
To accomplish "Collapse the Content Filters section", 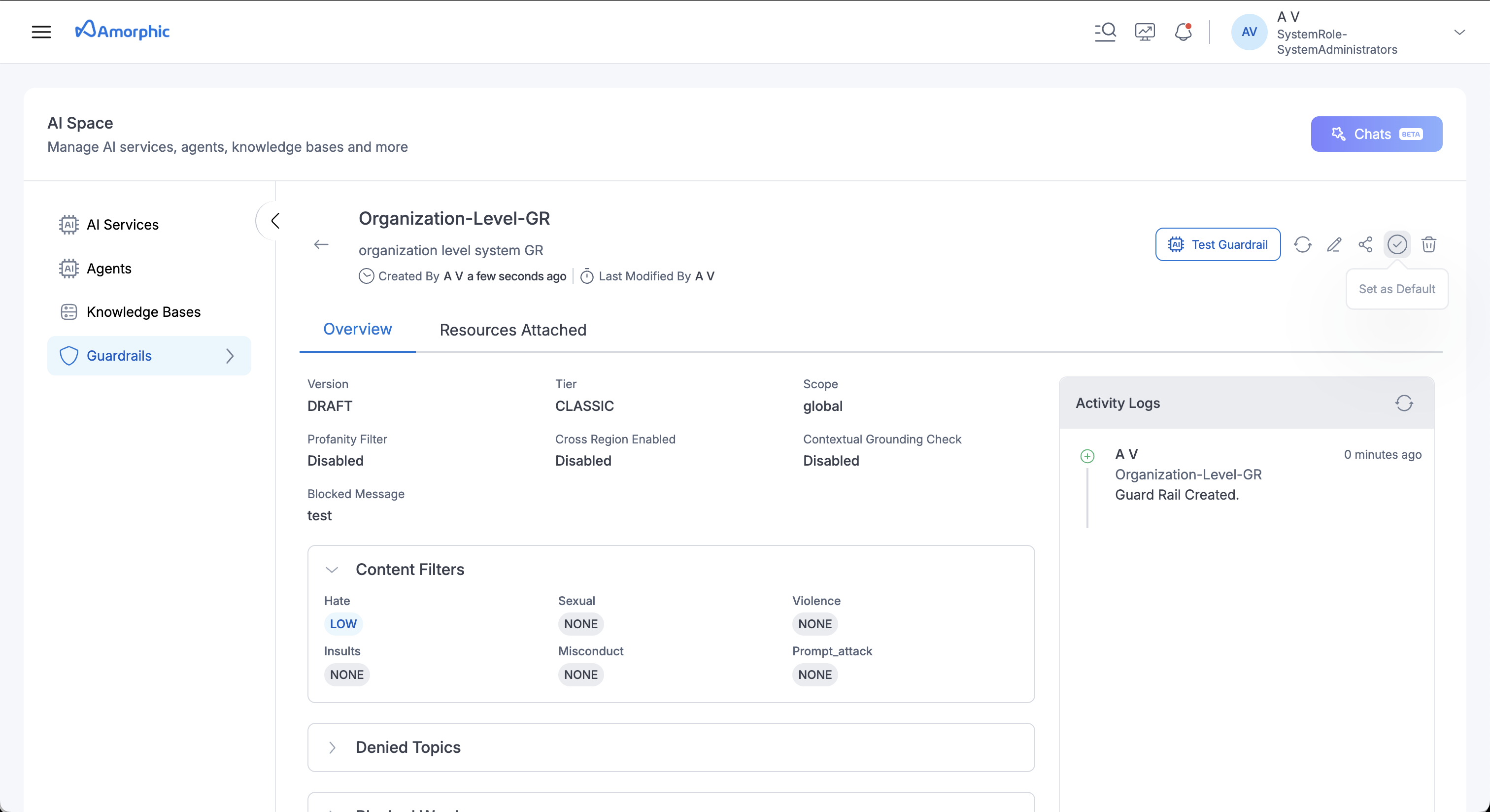I will pyautogui.click(x=332, y=570).
